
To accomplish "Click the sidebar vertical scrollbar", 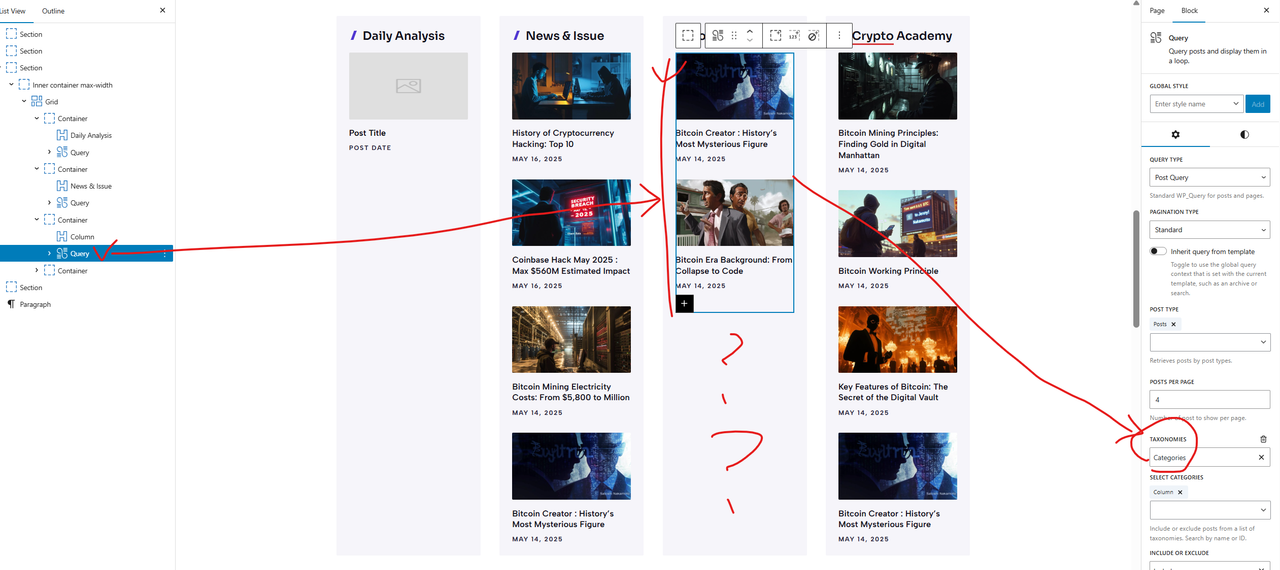I will (1136, 267).
